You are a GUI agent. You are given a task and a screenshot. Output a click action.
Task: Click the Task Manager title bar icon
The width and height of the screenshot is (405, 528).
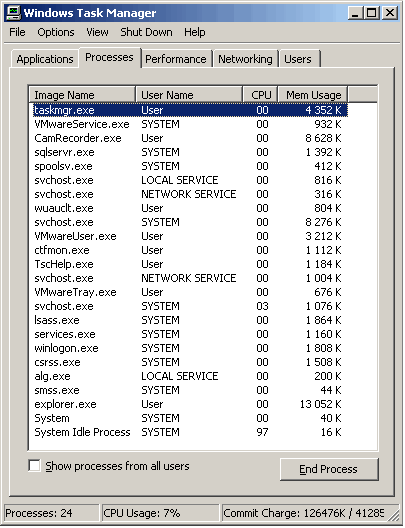[x=13, y=13]
